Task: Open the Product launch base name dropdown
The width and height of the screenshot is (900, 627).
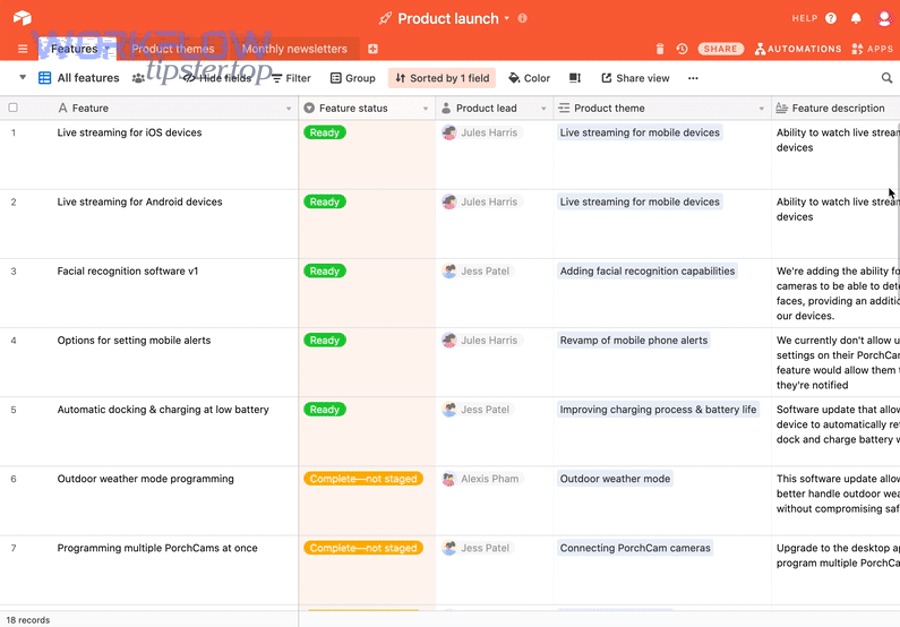Action: [507, 18]
